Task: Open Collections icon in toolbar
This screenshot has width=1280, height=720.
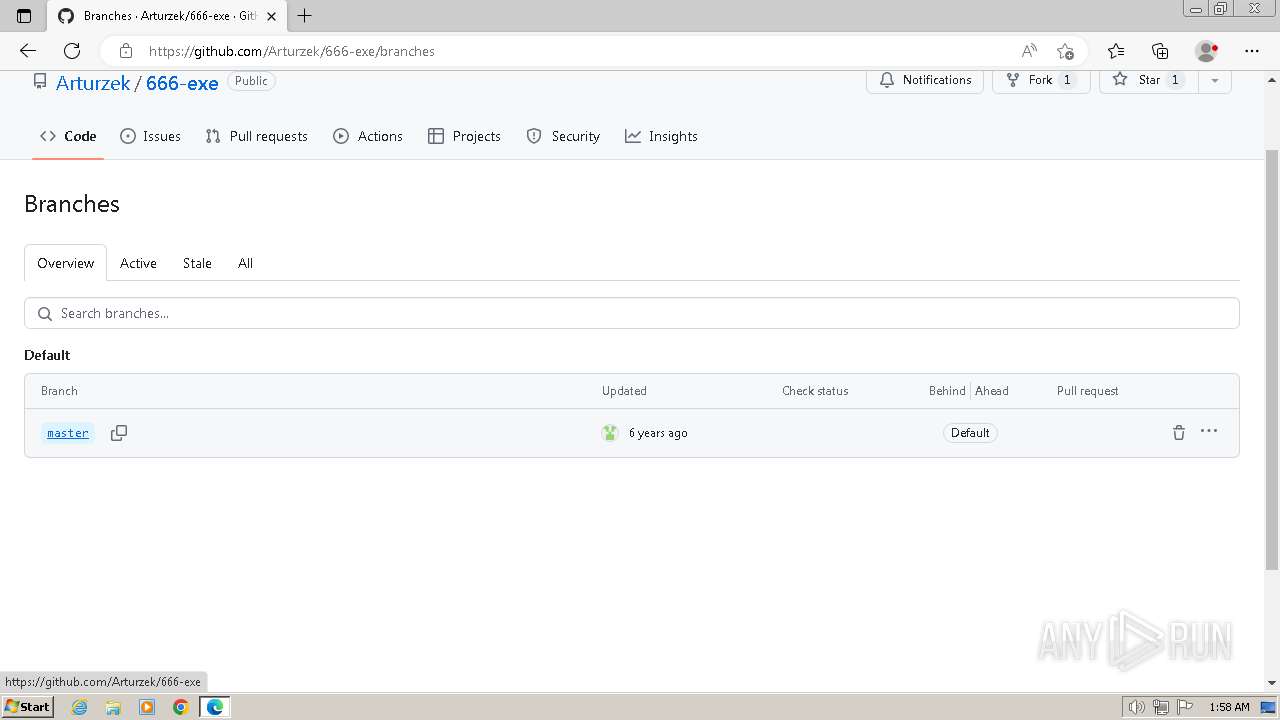Action: tap(1160, 51)
